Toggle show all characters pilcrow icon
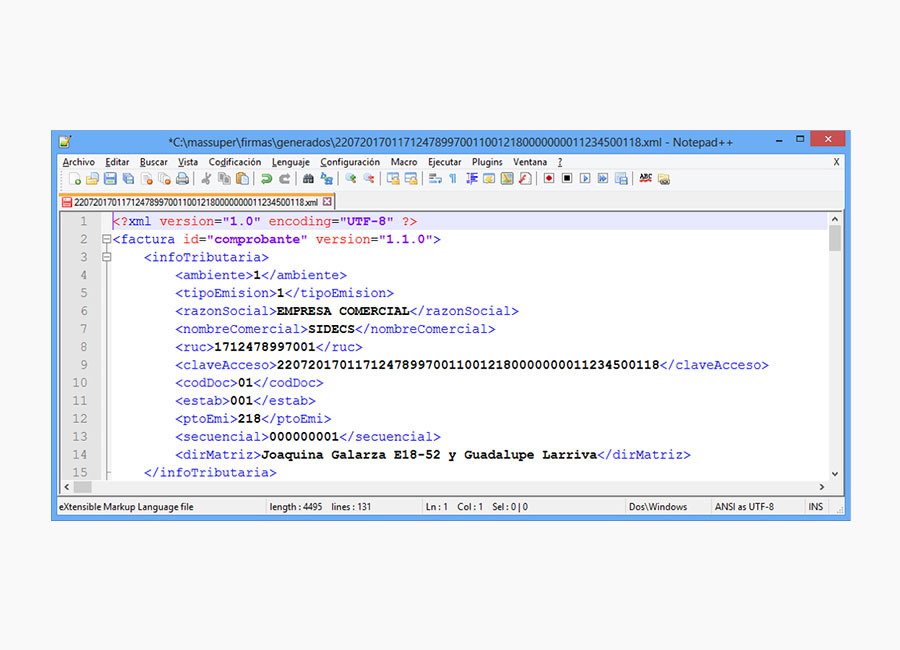Image resolution: width=900 pixels, height=650 pixels. click(453, 179)
